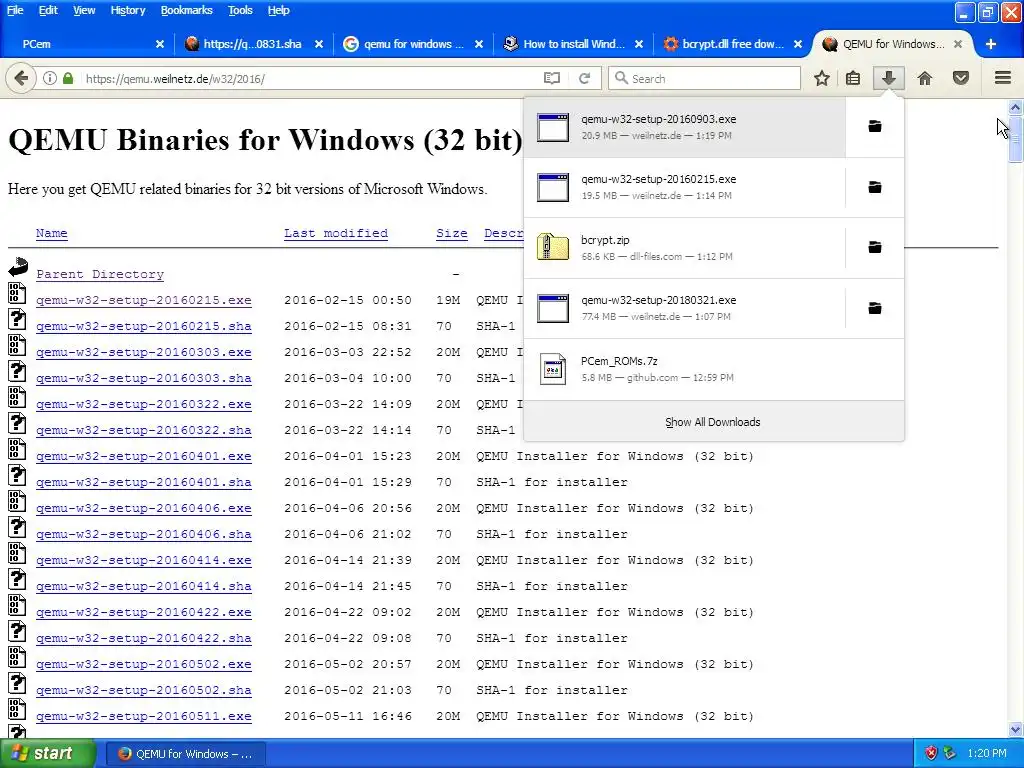This screenshot has height=768, width=1024.
Task: Click antivirus shield icon in system tray
Action: (x=931, y=753)
